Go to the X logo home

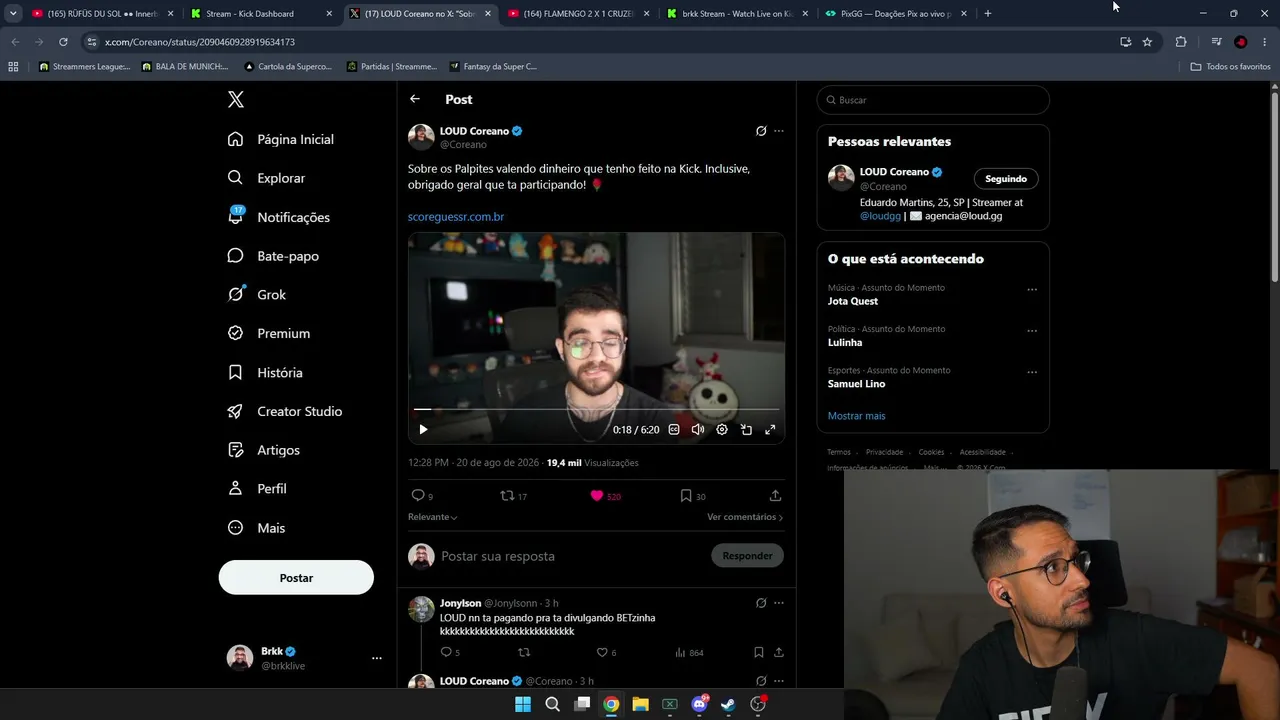(236, 99)
